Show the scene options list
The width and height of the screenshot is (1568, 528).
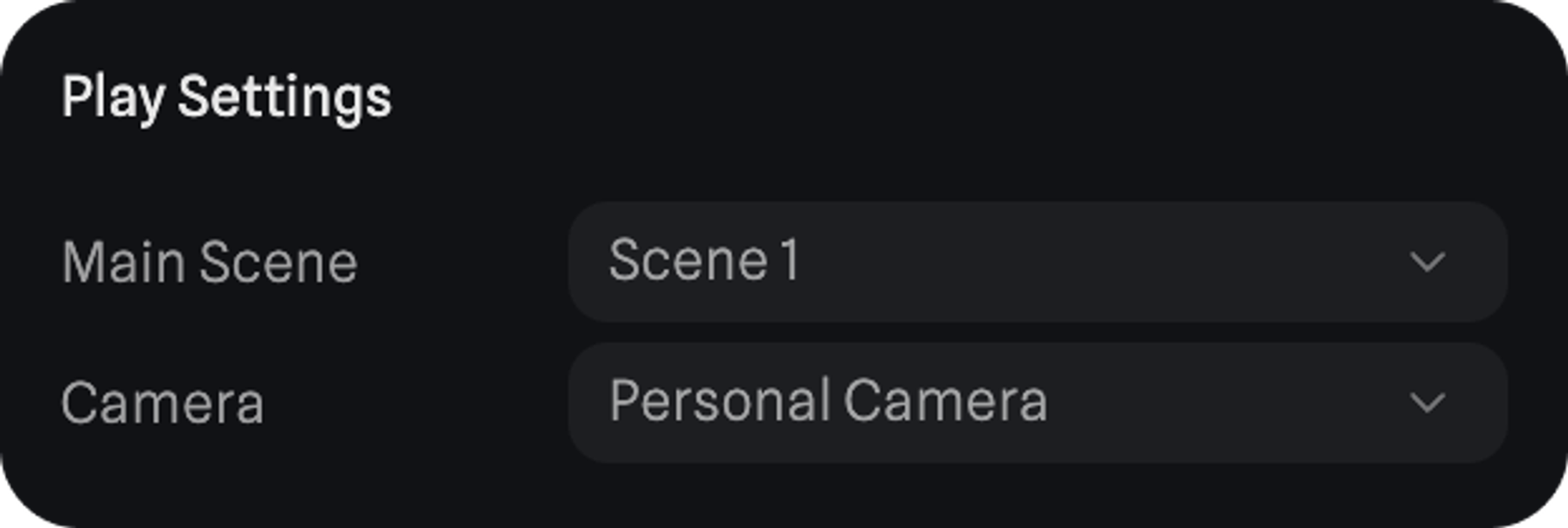coord(1036,261)
